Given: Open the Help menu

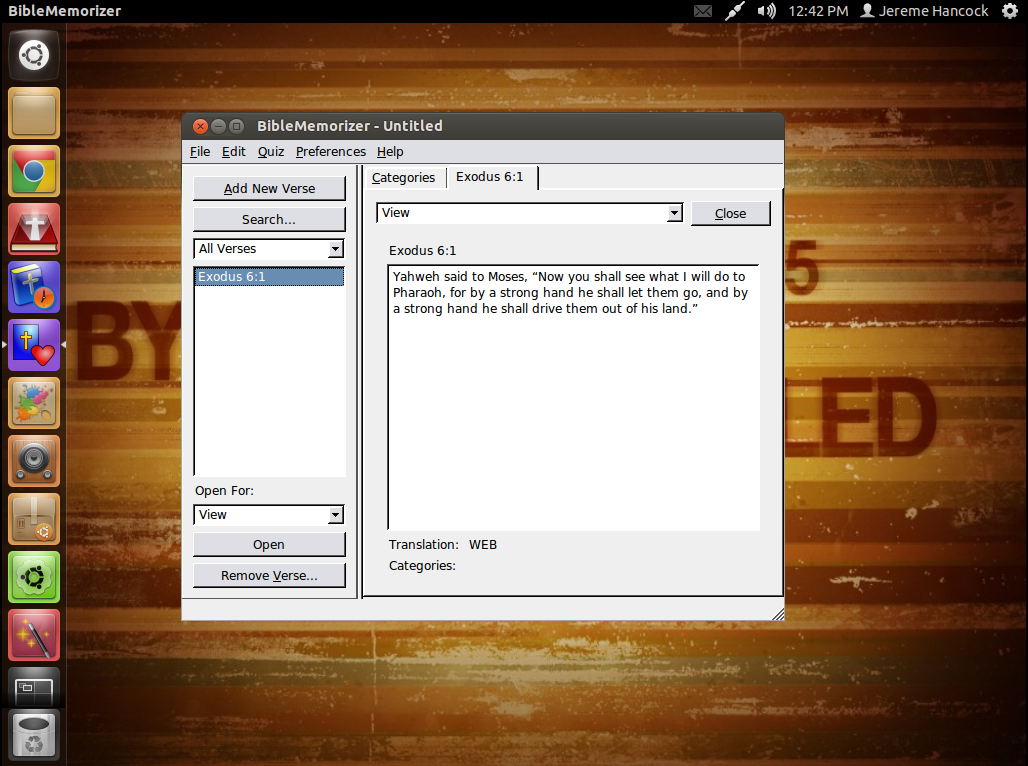Looking at the screenshot, I should 390,151.
